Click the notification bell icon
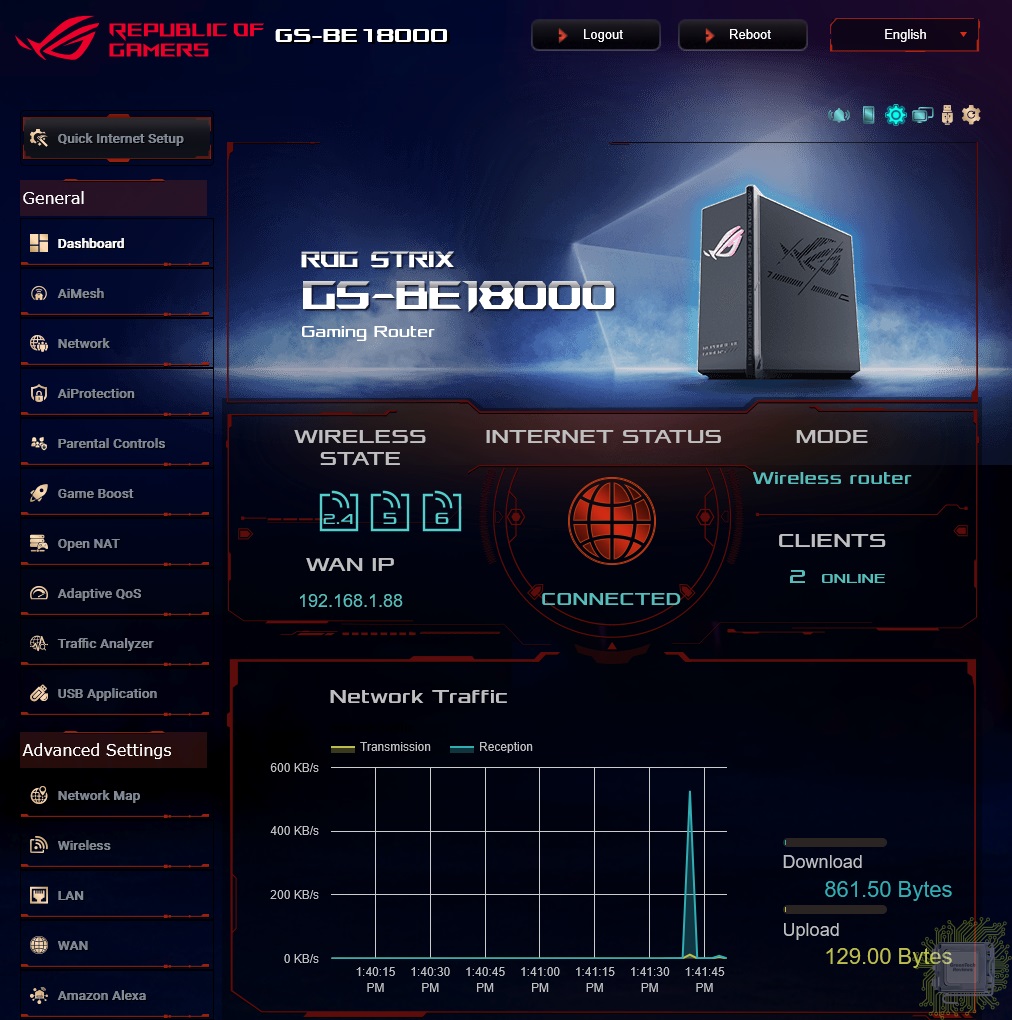 click(839, 116)
